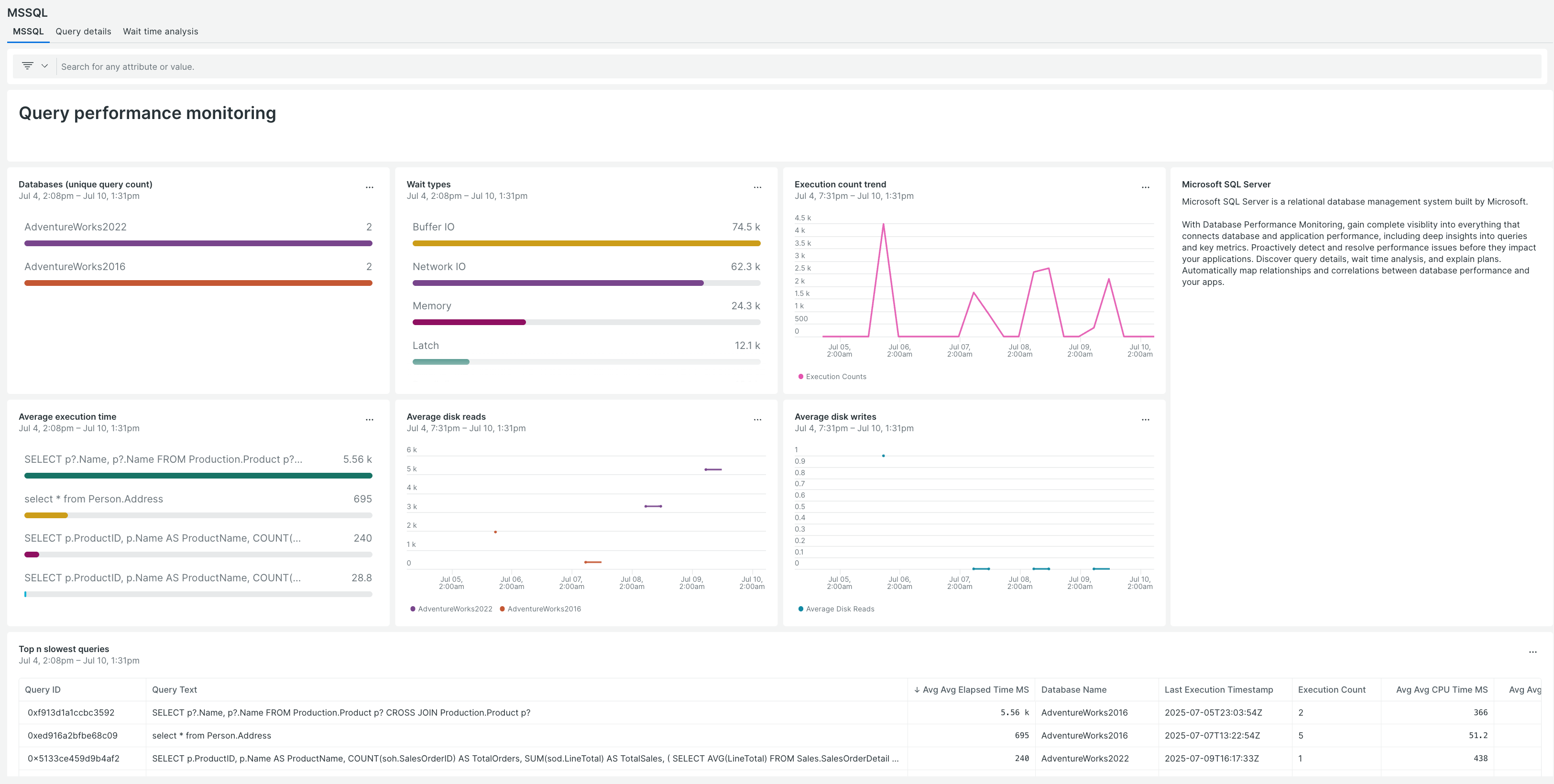The image size is (1554, 784).
Task: Switch to the Query details tab
Action: (x=83, y=31)
